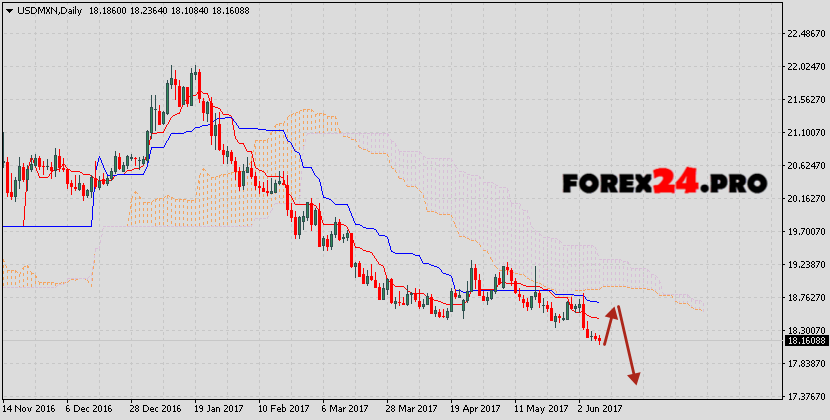This screenshot has height=420, width=830.
Task: Select the 2 Jun 2017 date label
Action: pos(600,409)
